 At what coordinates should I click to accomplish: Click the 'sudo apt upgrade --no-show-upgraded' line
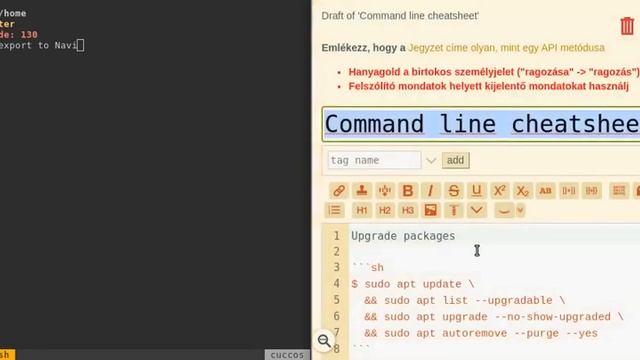tap(494, 316)
